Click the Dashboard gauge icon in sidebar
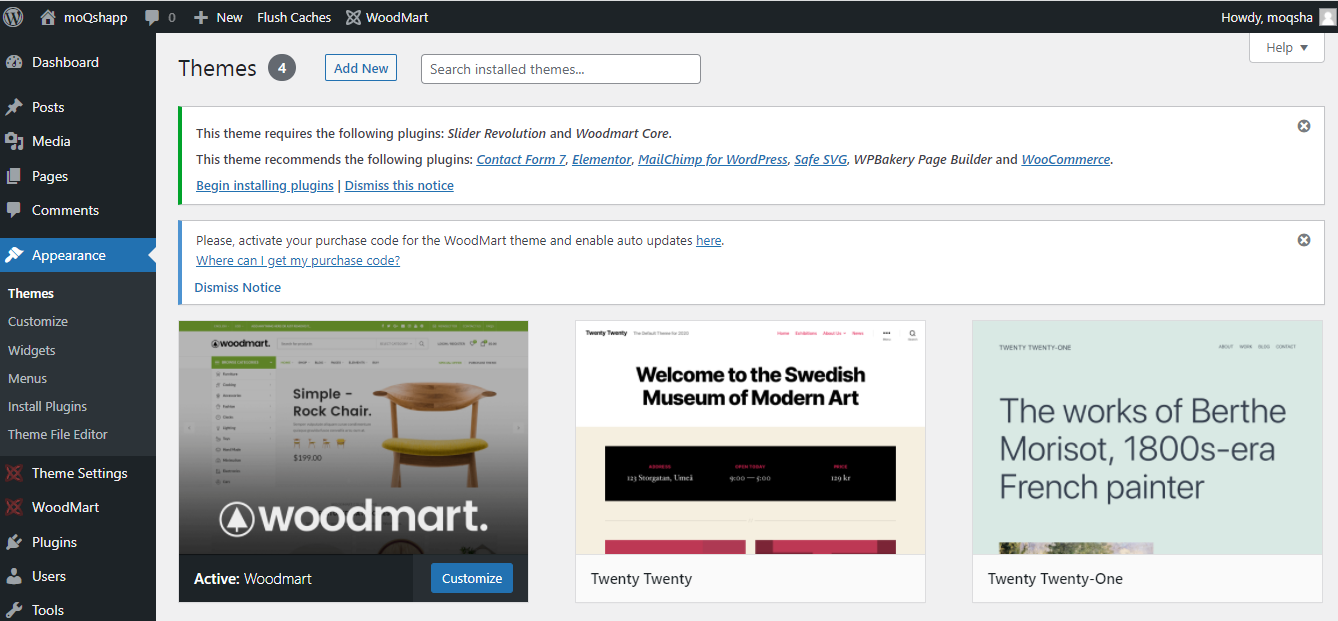Screen dimensions: 1338x621 tap(14, 62)
